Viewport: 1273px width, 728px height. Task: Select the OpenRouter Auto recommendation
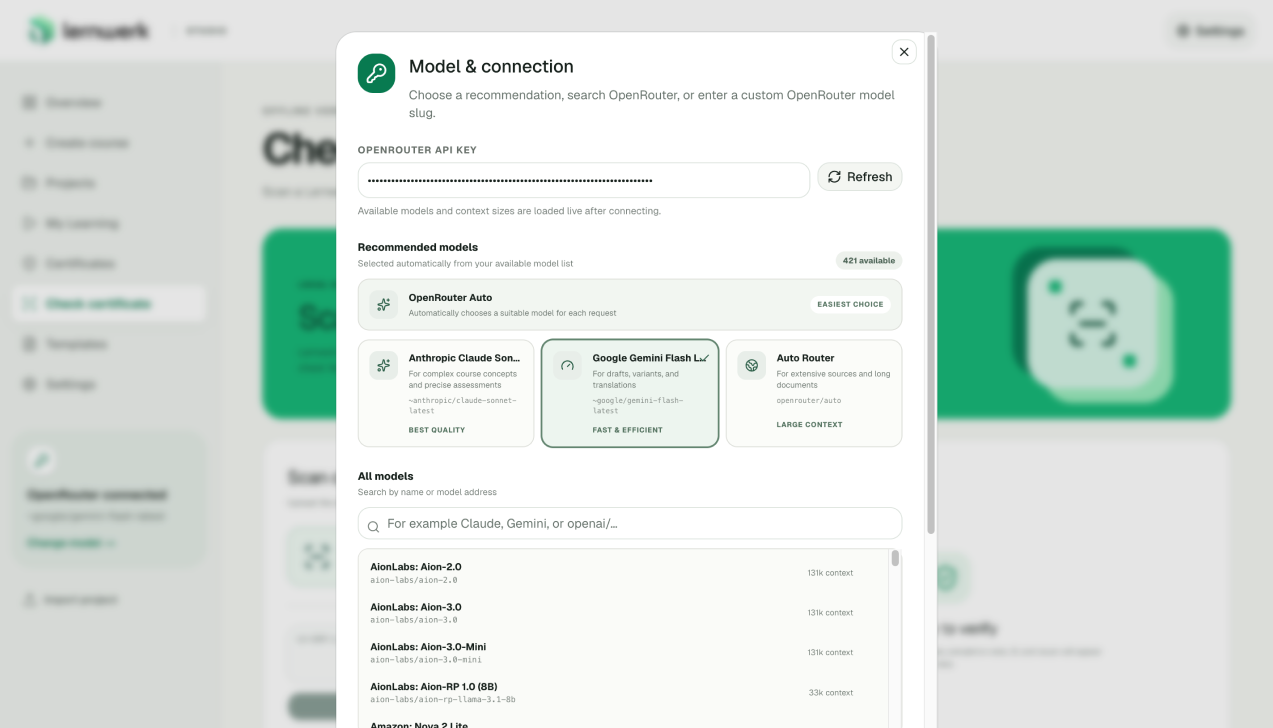(630, 305)
